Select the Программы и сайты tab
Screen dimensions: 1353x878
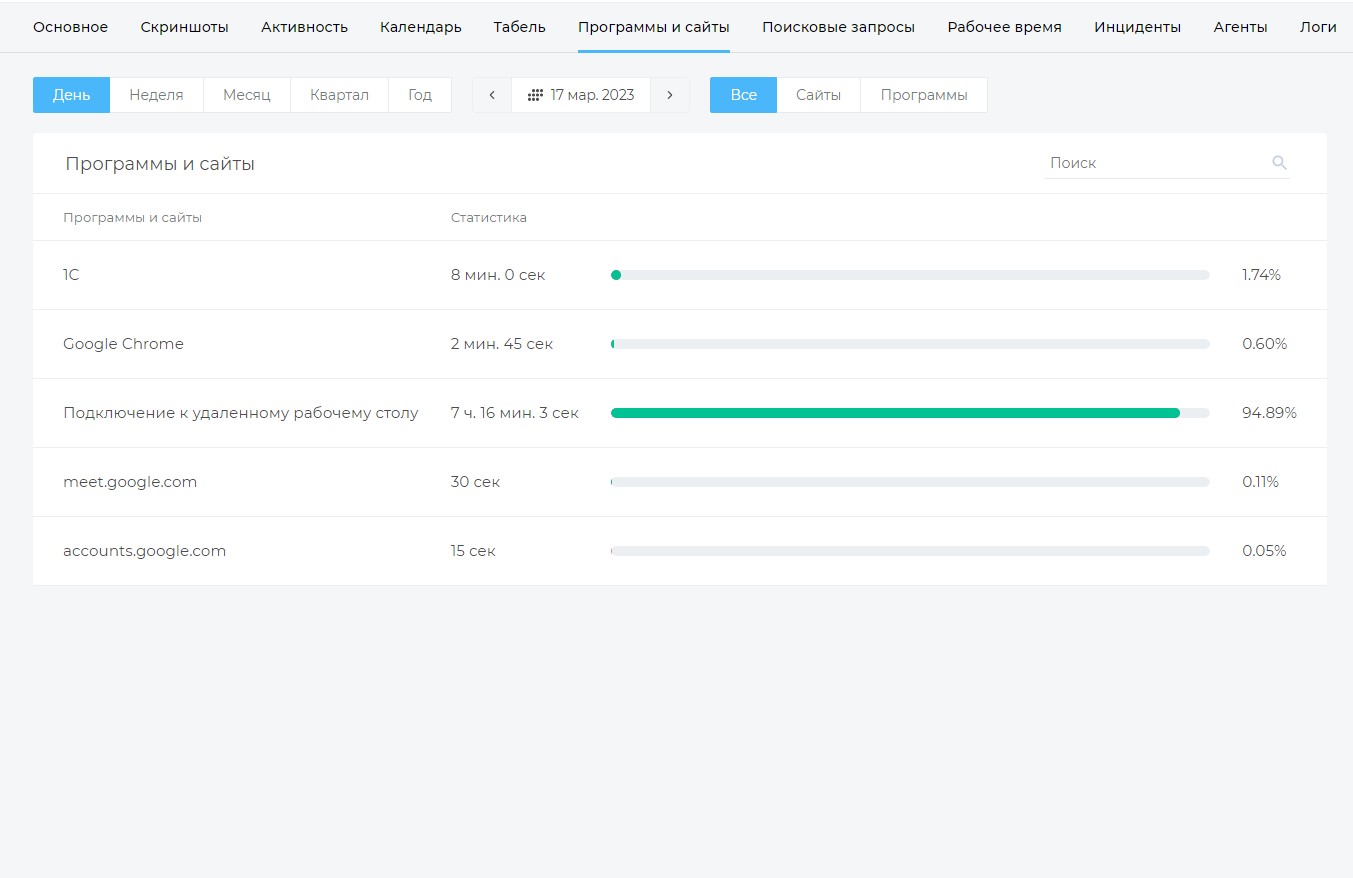654,27
